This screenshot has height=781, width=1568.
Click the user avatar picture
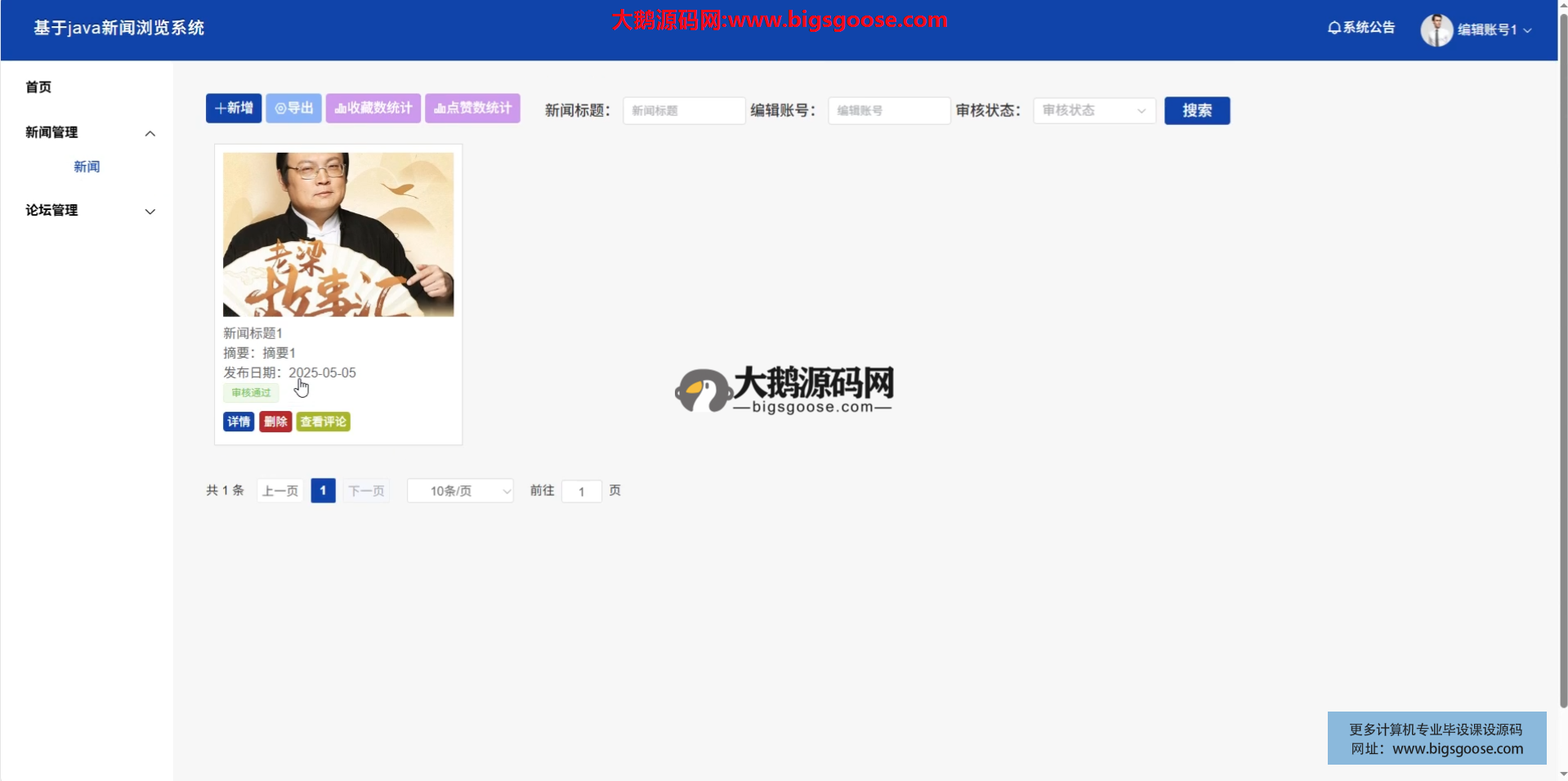click(x=1436, y=29)
